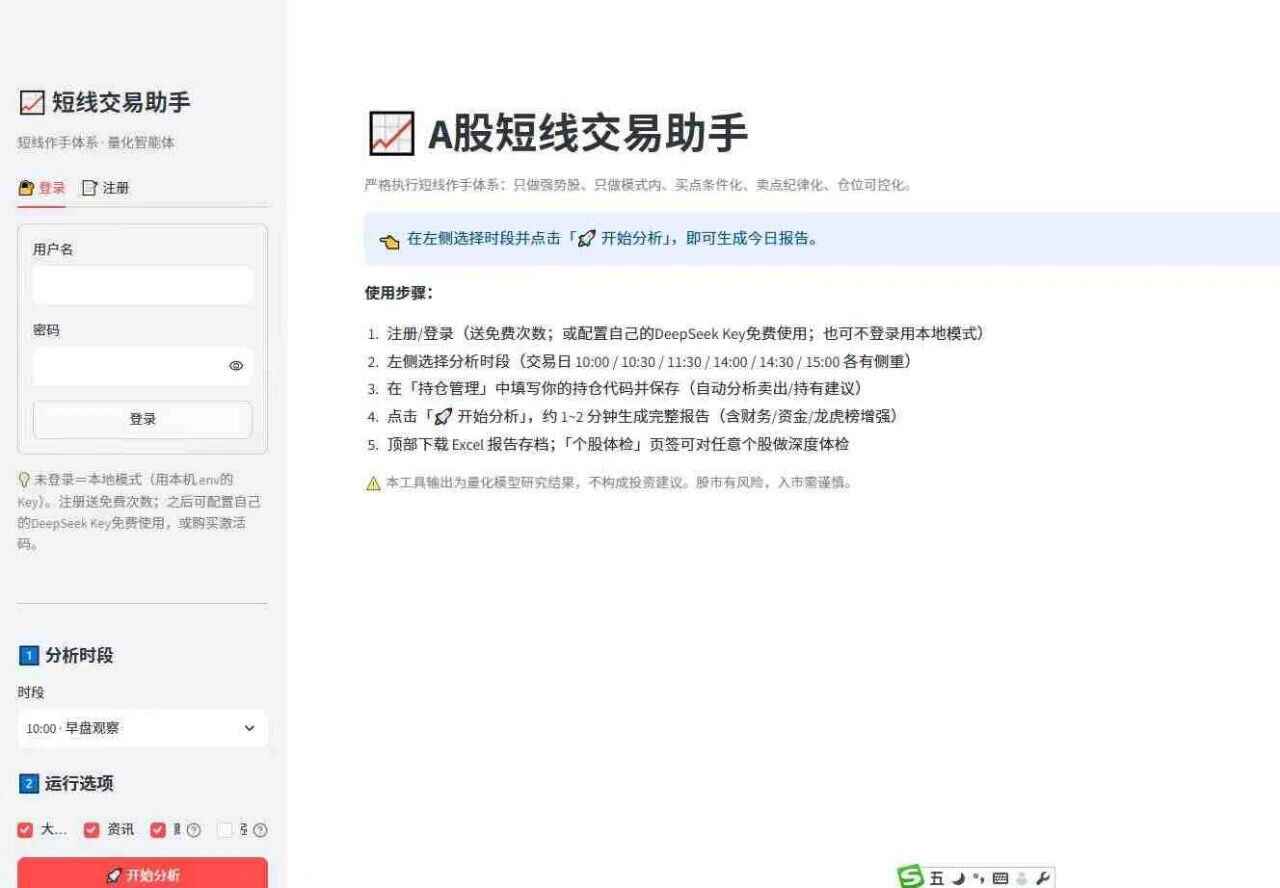This screenshot has height=888, width=1280.
Task: Click the help icon beside the third checkbox
Action: [194, 830]
